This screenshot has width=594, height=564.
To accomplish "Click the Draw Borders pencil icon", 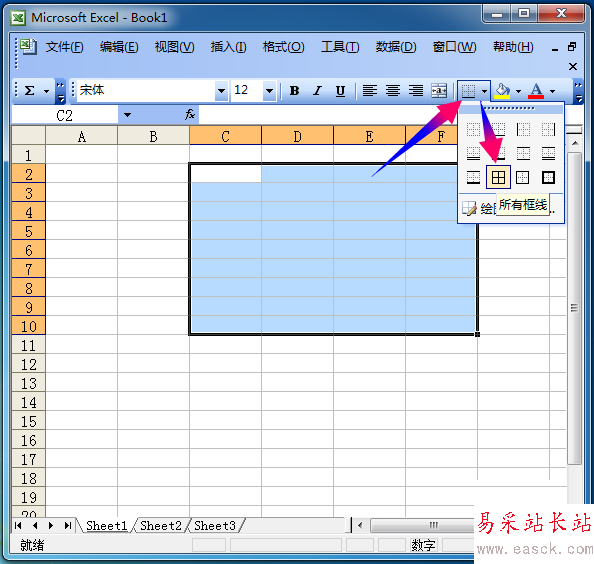I will click(469, 208).
